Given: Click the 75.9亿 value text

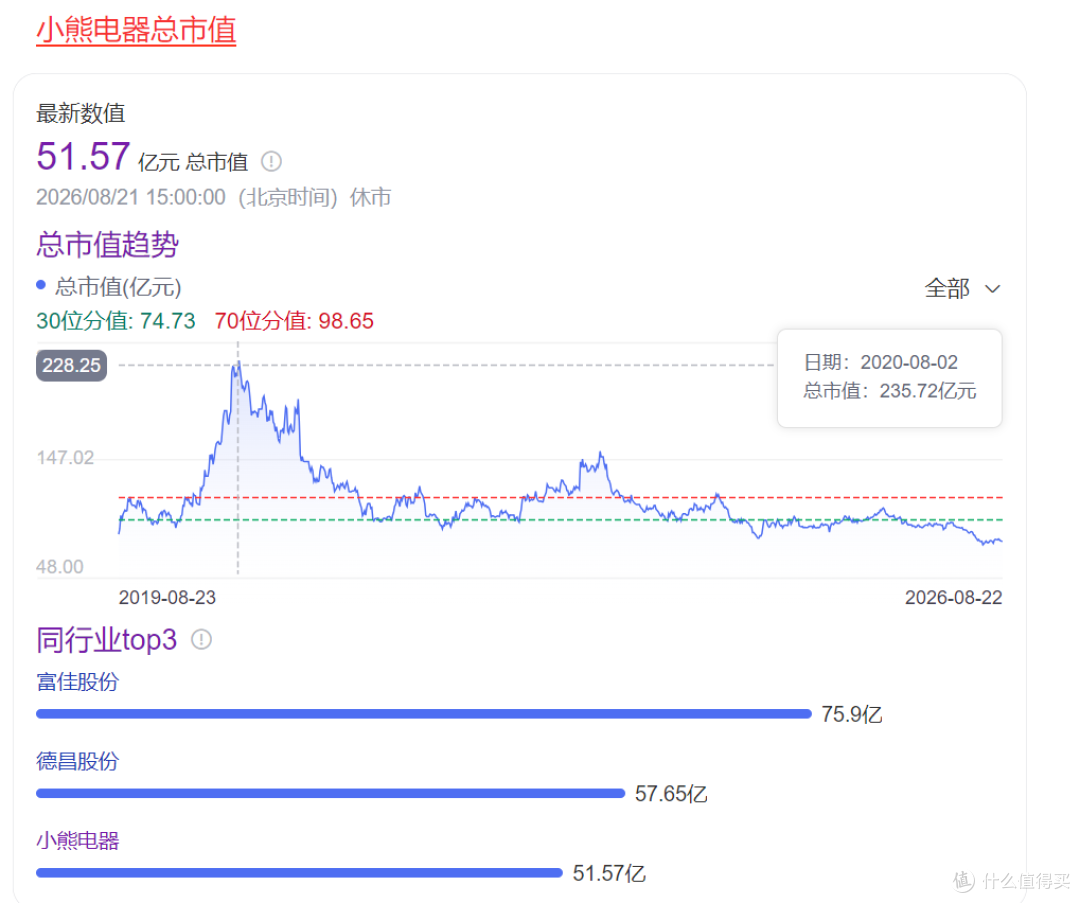Looking at the screenshot, I should (x=851, y=714).
